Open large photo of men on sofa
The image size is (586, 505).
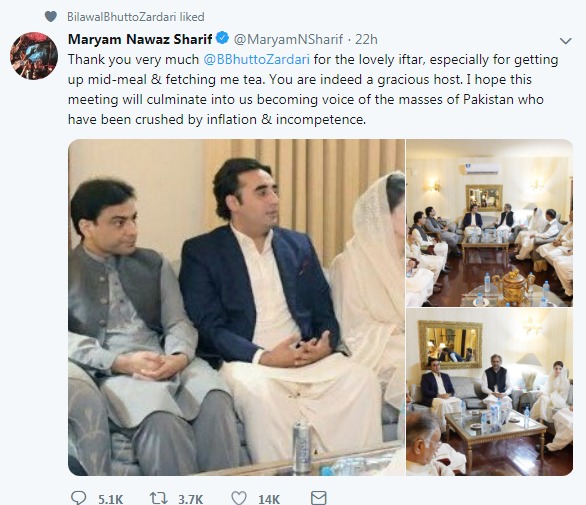[236, 307]
